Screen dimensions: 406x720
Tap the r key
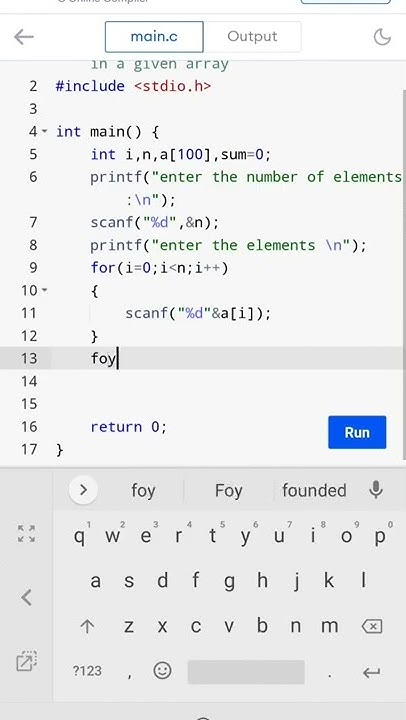pyautogui.click(x=179, y=536)
